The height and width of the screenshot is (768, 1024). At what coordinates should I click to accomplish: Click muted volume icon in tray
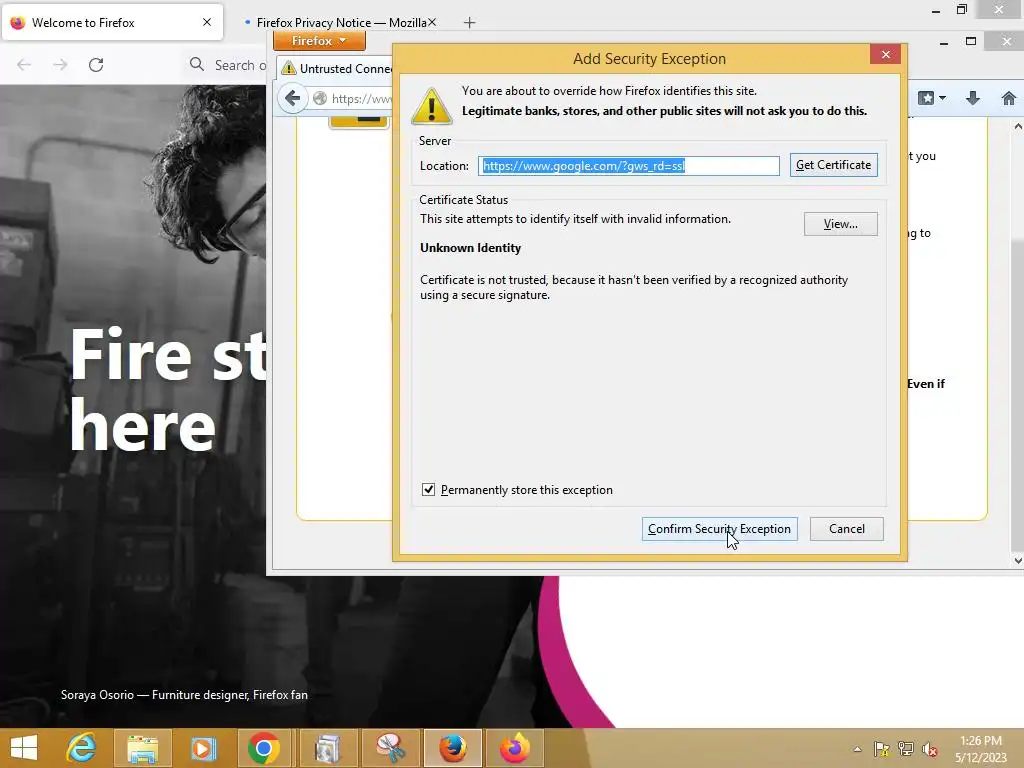click(x=929, y=749)
